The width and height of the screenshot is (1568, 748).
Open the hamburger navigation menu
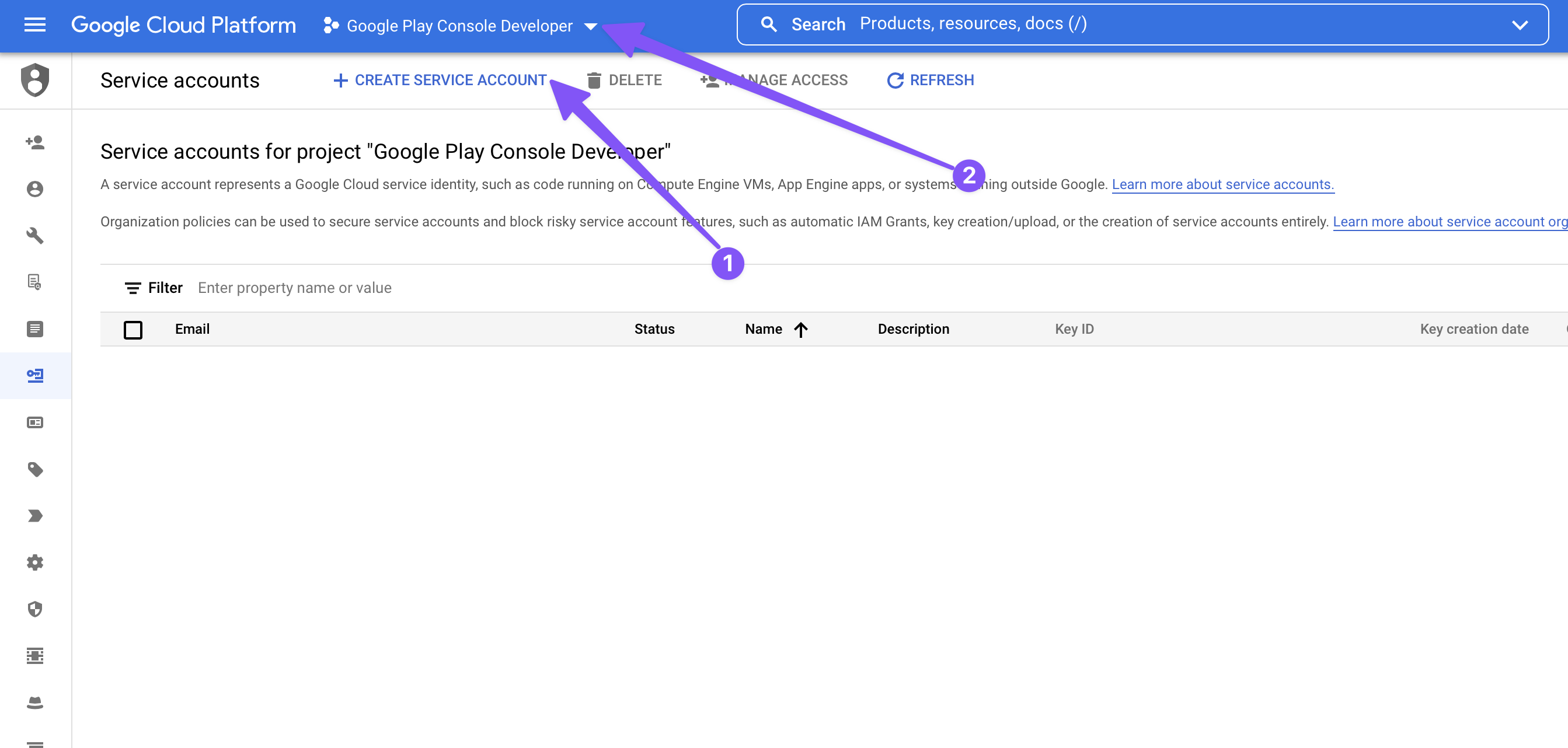(34, 25)
